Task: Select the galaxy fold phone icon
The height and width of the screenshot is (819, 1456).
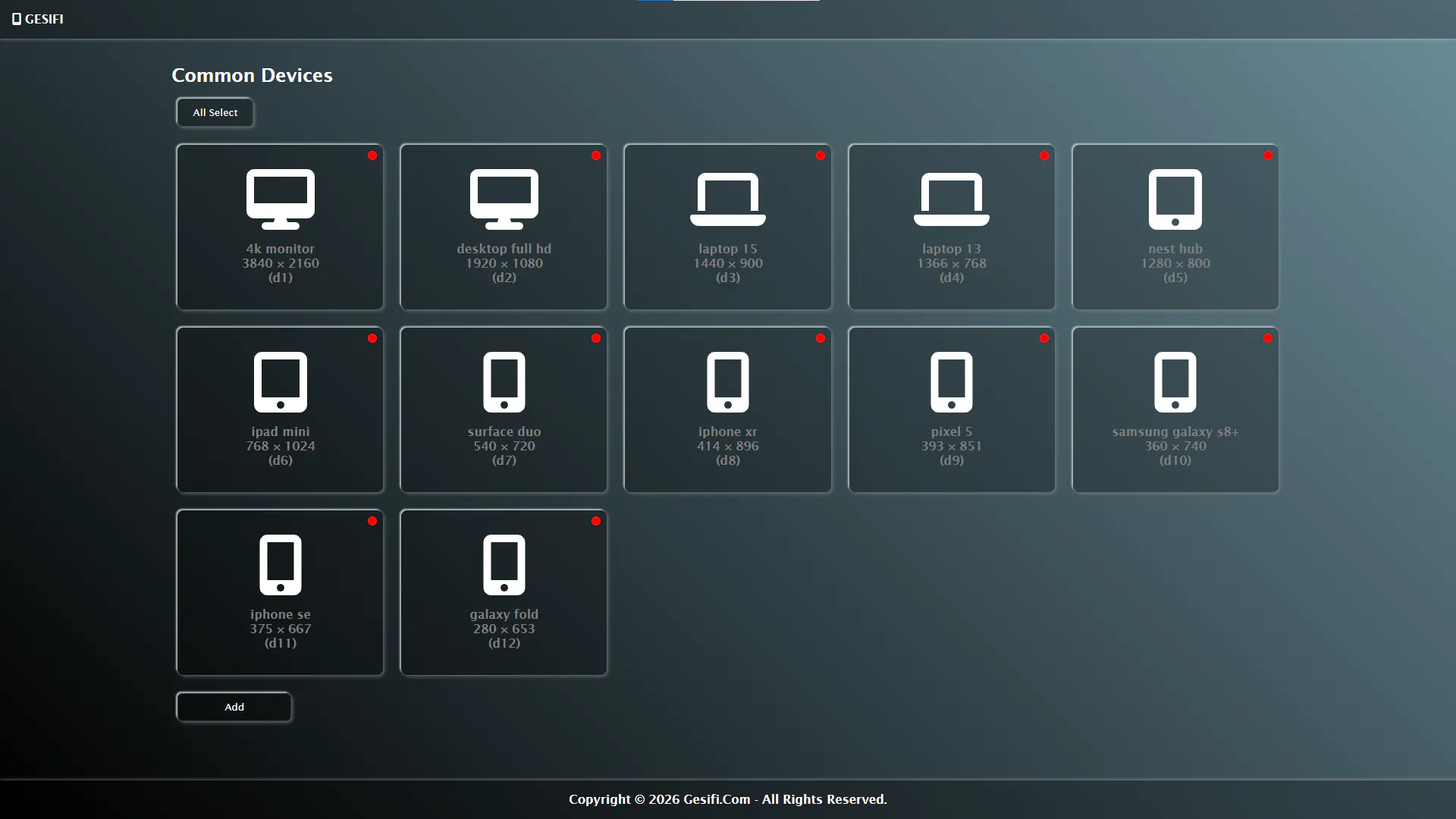Action: [x=504, y=565]
